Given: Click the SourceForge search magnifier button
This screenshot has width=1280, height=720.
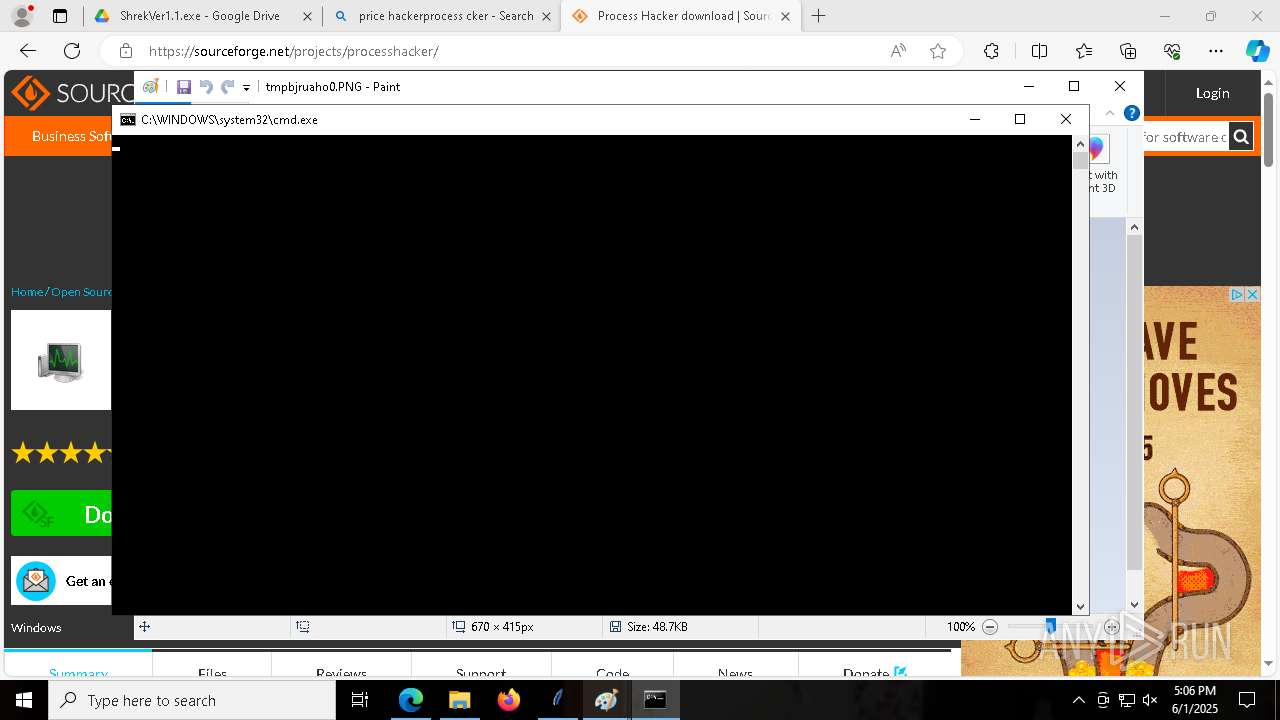Looking at the screenshot, I should pos(1241,137).
